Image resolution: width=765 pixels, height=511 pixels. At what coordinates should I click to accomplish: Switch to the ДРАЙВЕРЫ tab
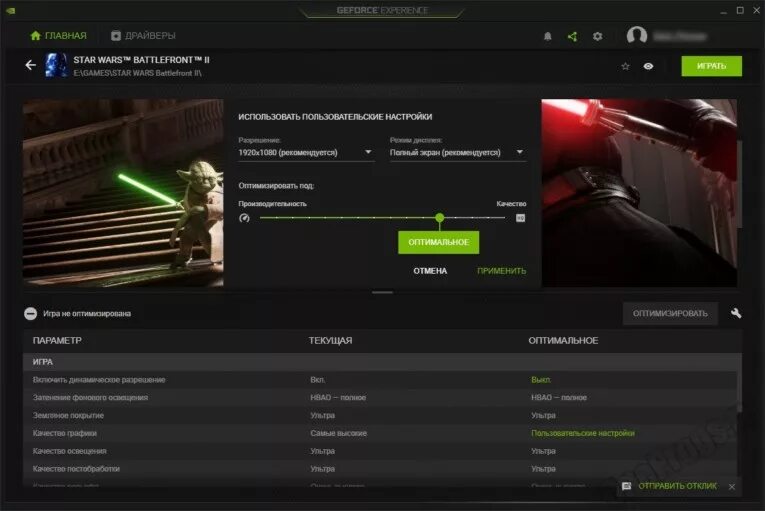point(143,36)
